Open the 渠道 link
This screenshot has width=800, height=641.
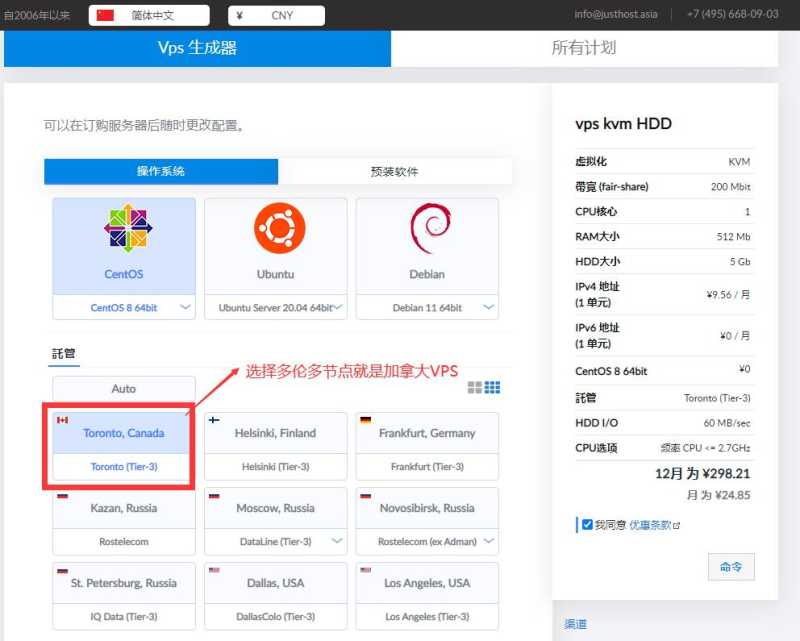576,624
